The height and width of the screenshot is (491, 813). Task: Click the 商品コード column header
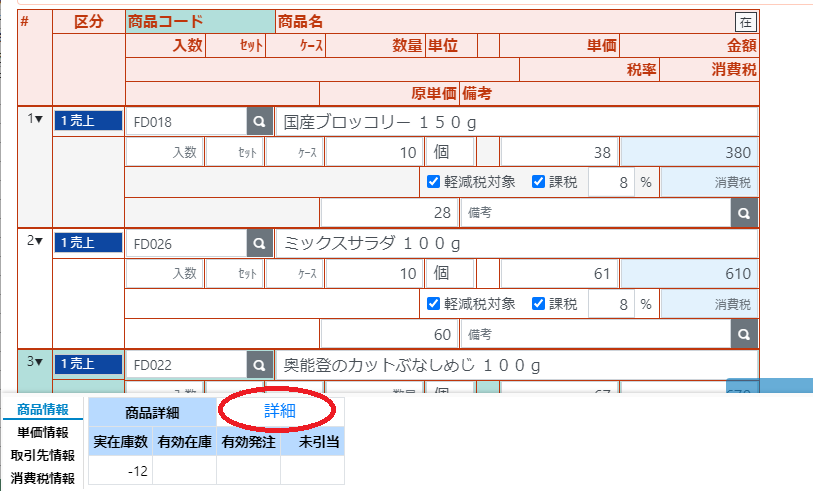pos(200,22)
